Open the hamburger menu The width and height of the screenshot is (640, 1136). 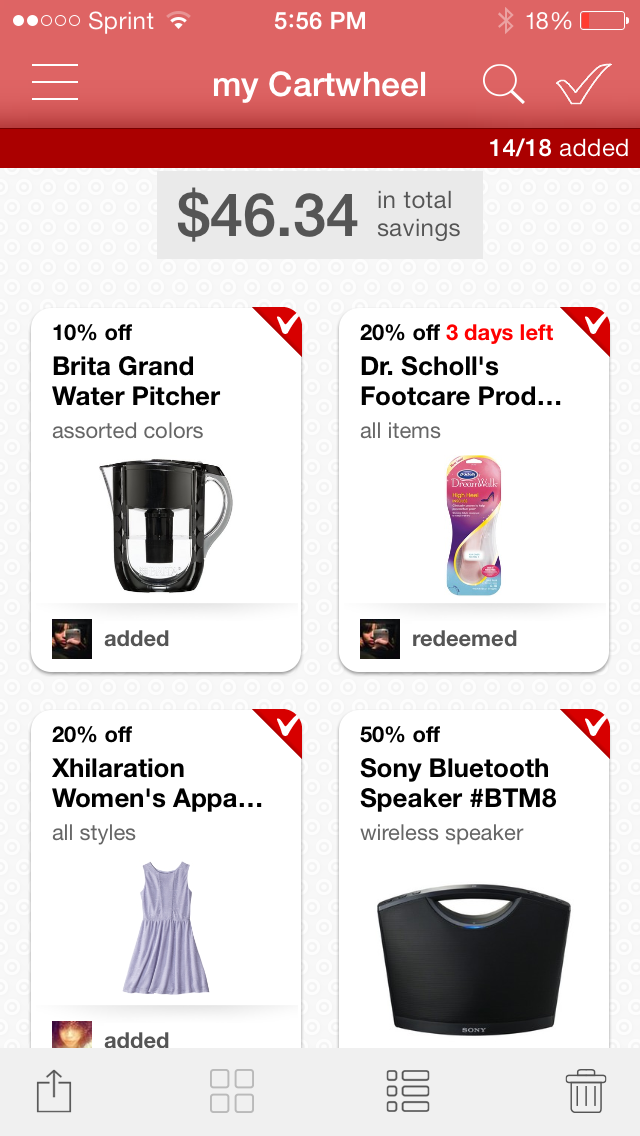point(55,83)
